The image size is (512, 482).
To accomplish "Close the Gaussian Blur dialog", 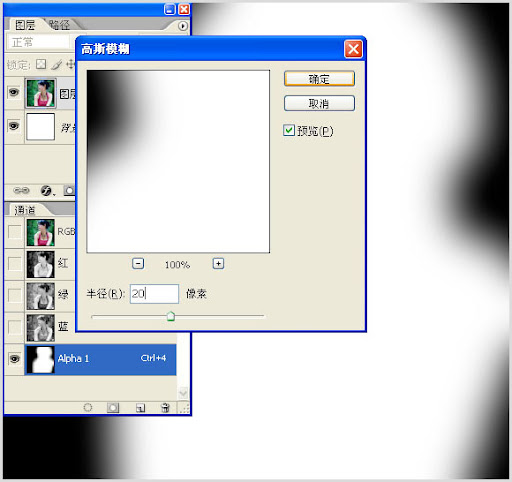I will 353,49.
